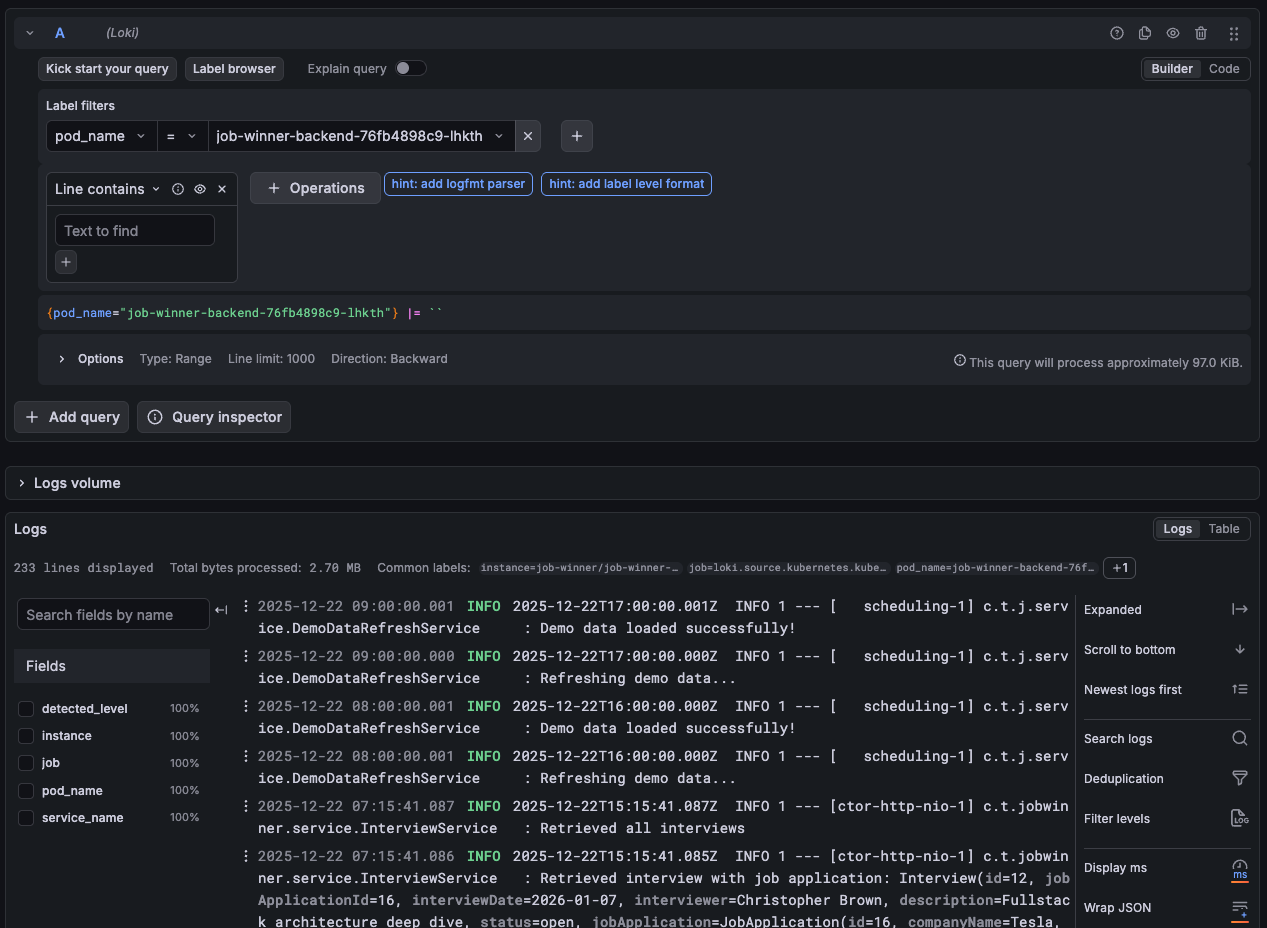Switch to the Code tab
Screen dimensions: 1267x928
[1224, 68]
